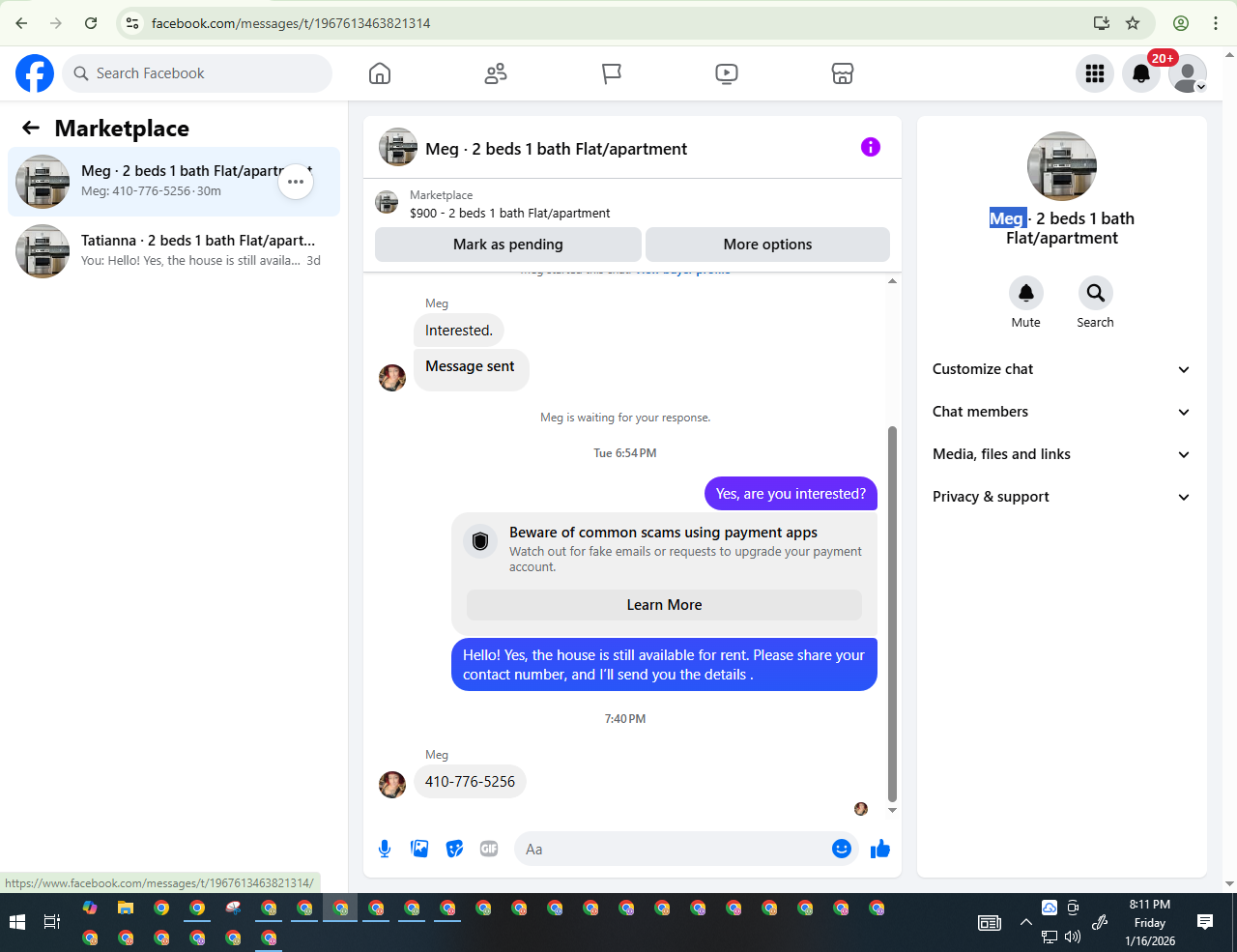Open the GIF picker icon

click(x=489, y=849)
